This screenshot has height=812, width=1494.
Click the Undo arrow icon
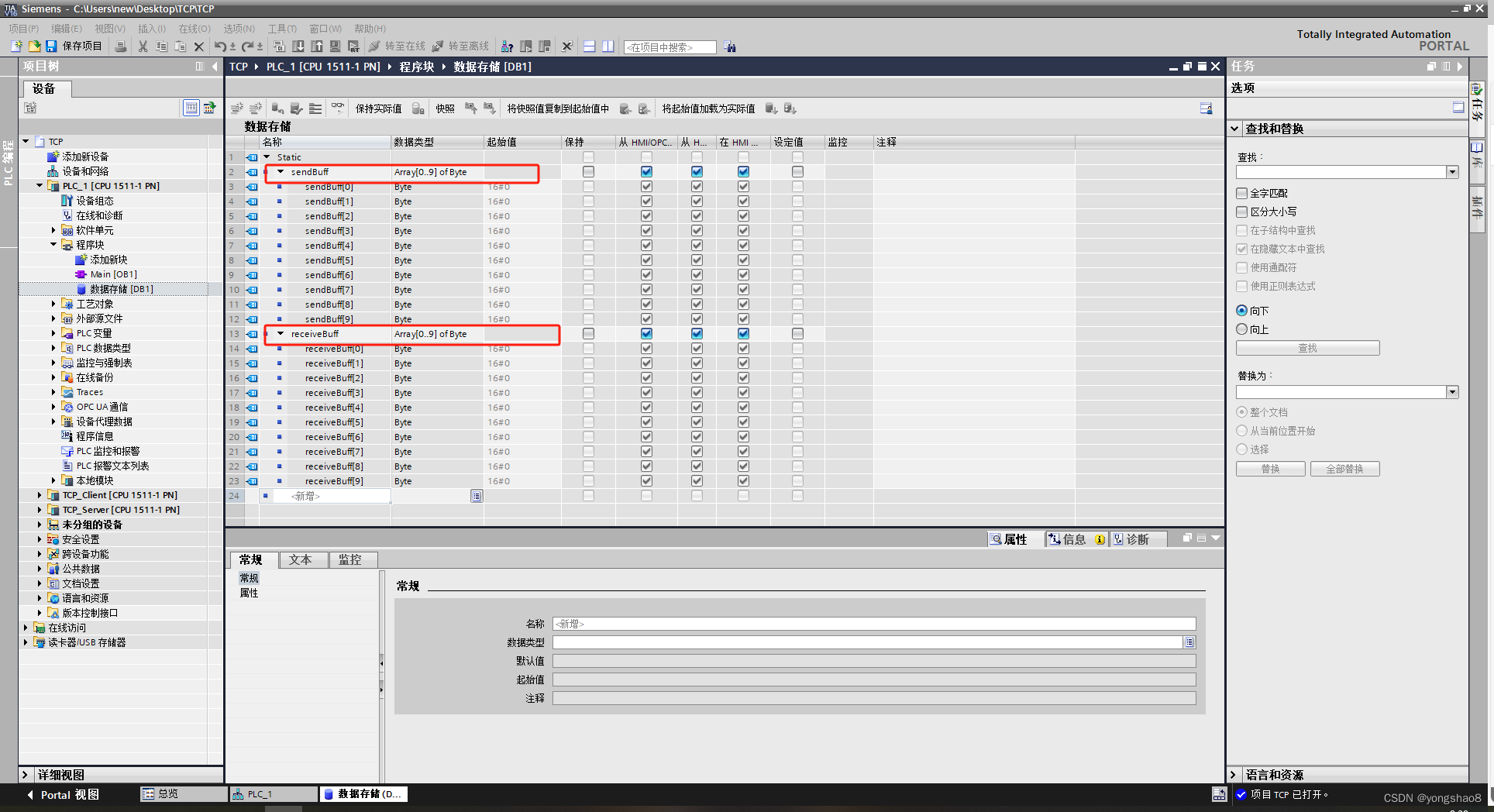click(x=220, y=46)
